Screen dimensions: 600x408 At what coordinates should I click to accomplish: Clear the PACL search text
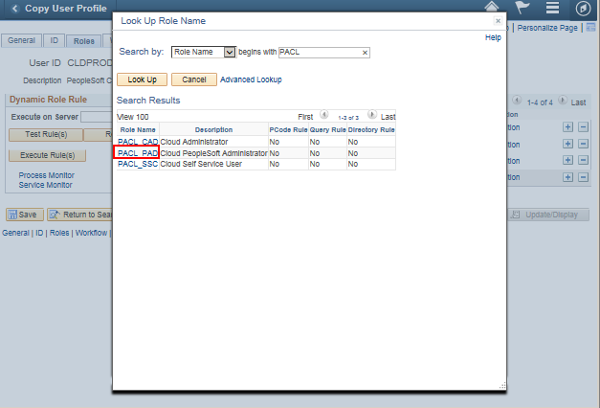(x=365, y=52)
